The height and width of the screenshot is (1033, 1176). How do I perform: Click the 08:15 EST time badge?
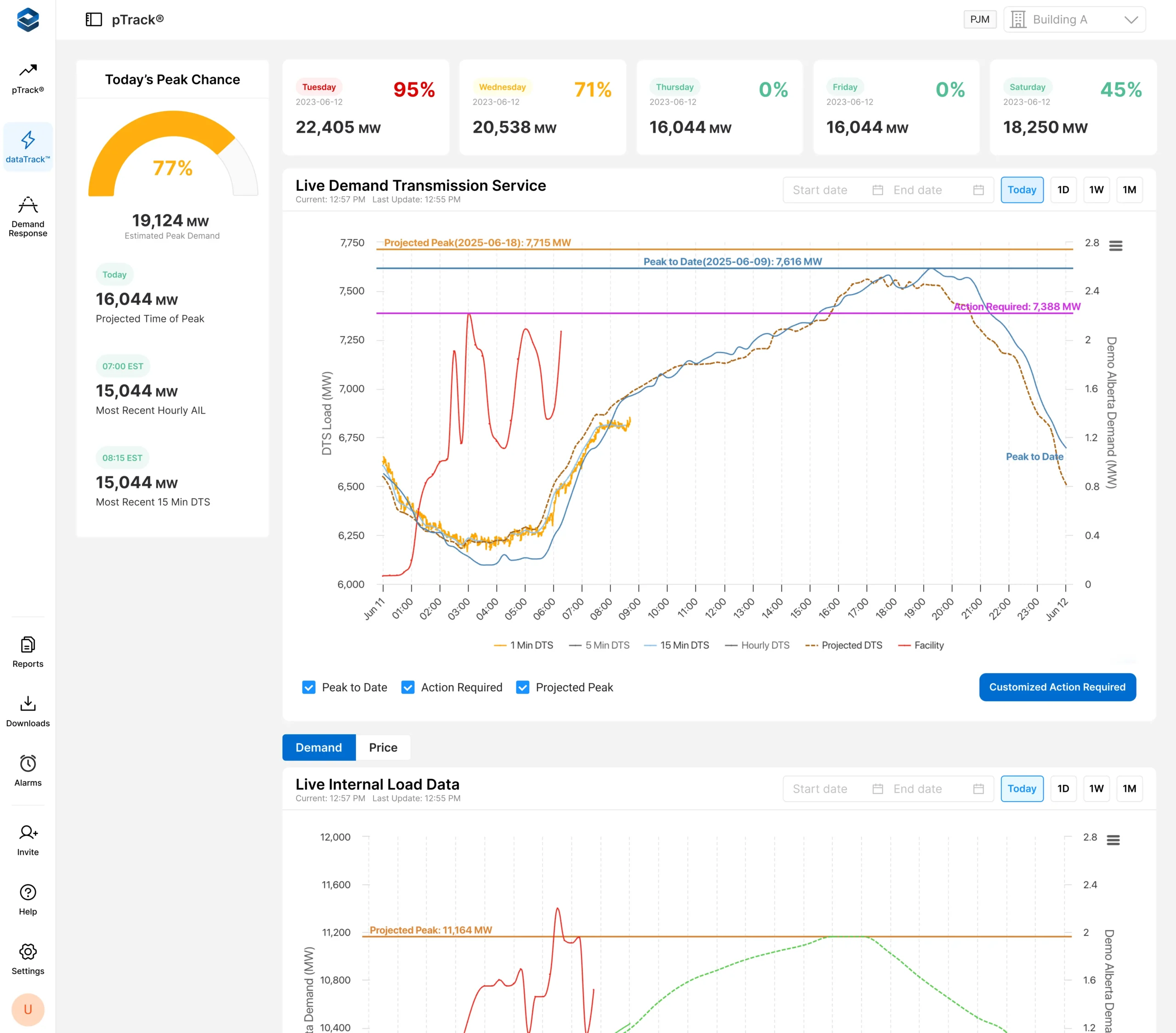[x=122, y=458]
